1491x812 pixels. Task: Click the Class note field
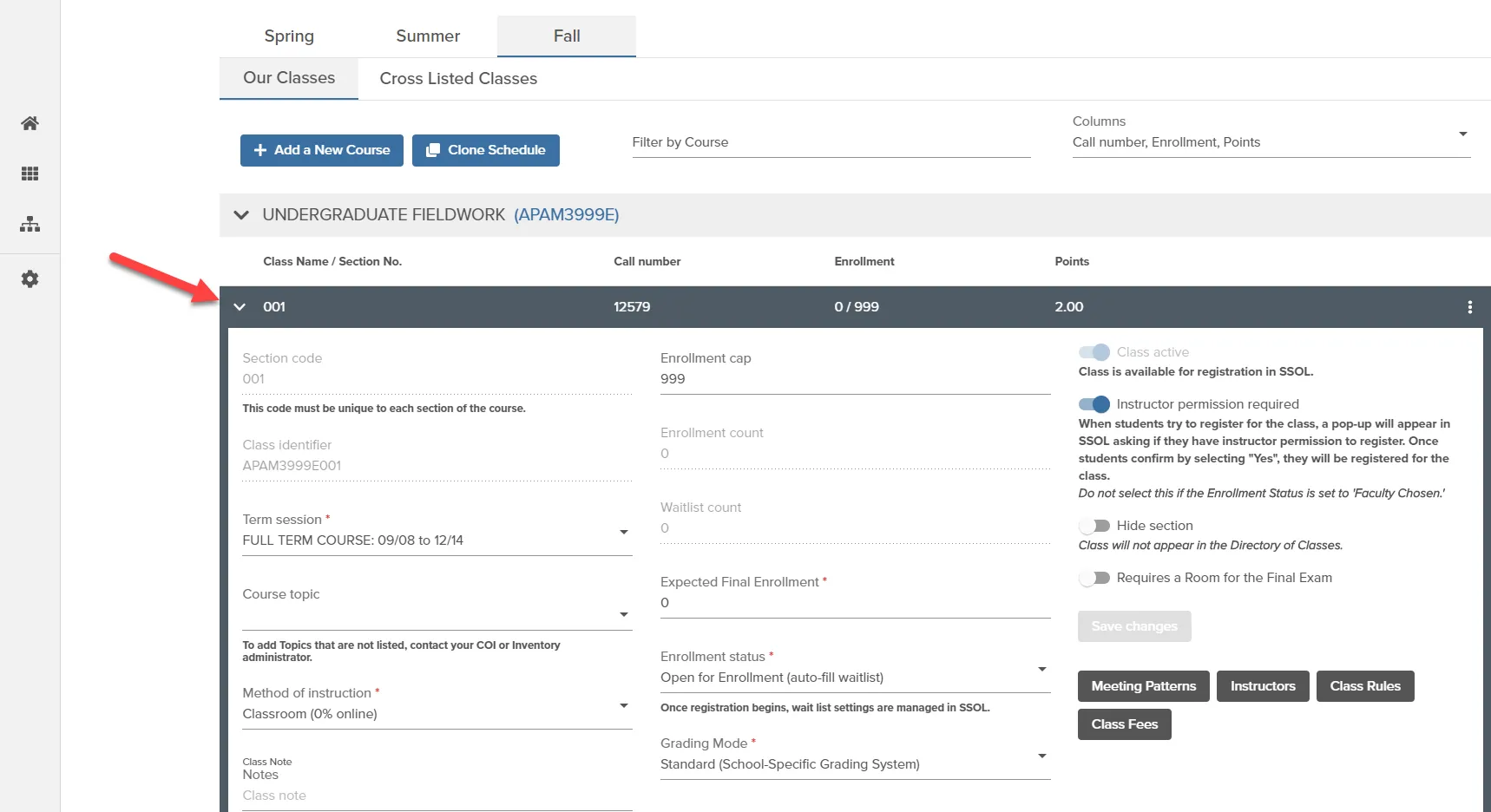[437, 796]
